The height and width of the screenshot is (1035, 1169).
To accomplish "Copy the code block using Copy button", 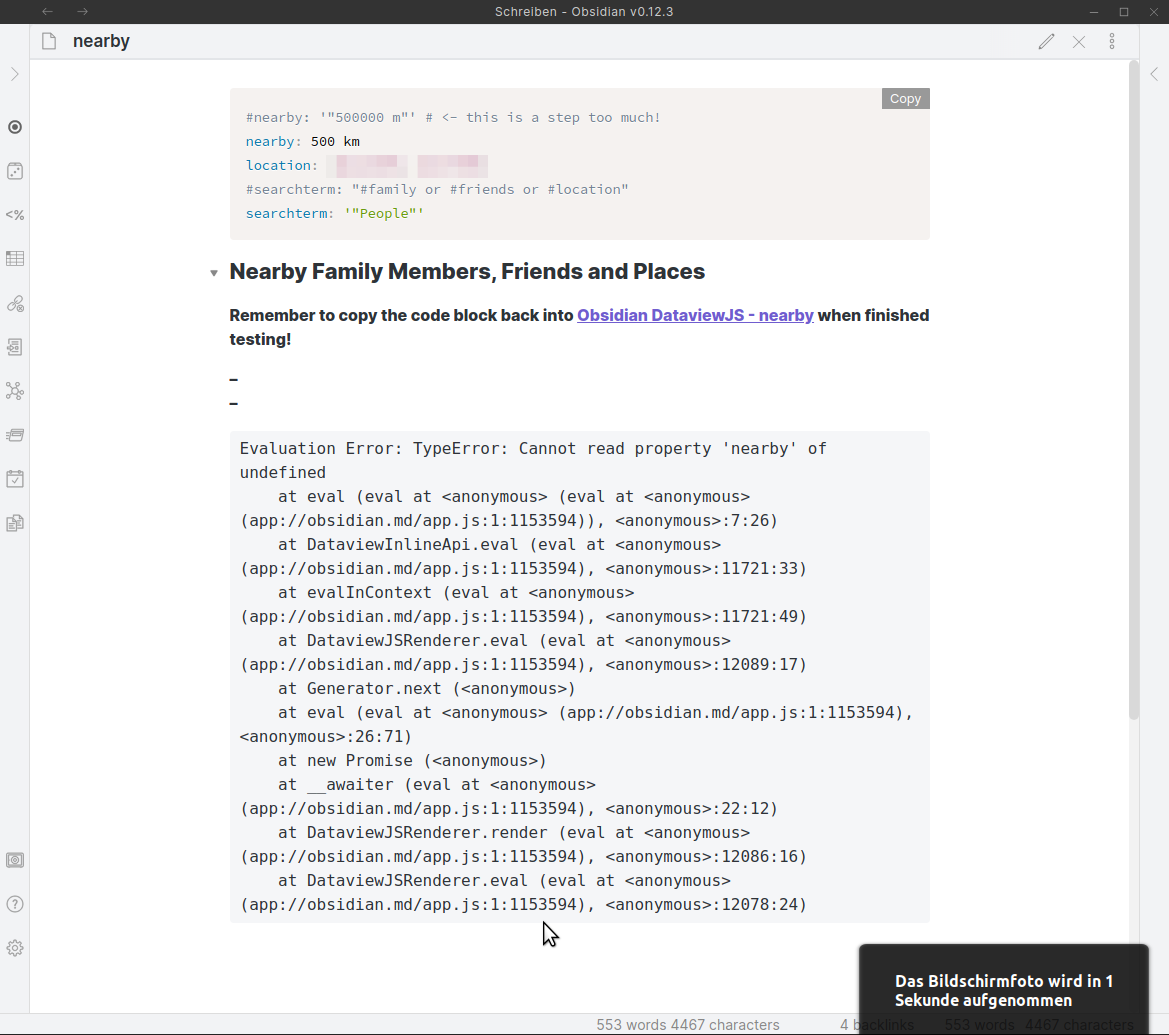I will tap(904, 98).
